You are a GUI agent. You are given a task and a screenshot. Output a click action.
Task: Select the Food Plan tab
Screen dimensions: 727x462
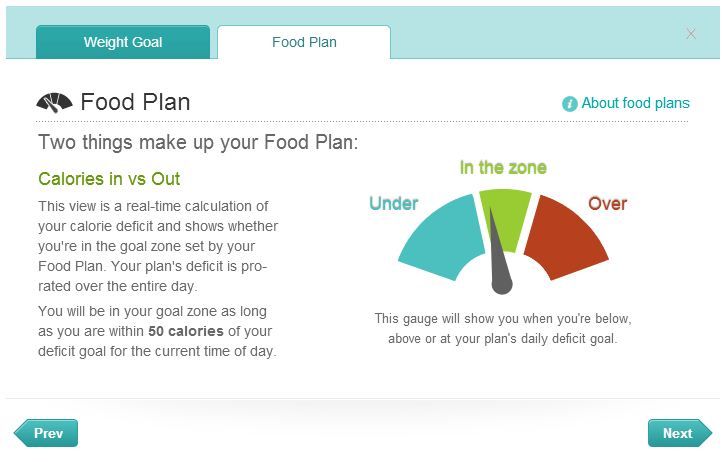[x=304, y=42]
